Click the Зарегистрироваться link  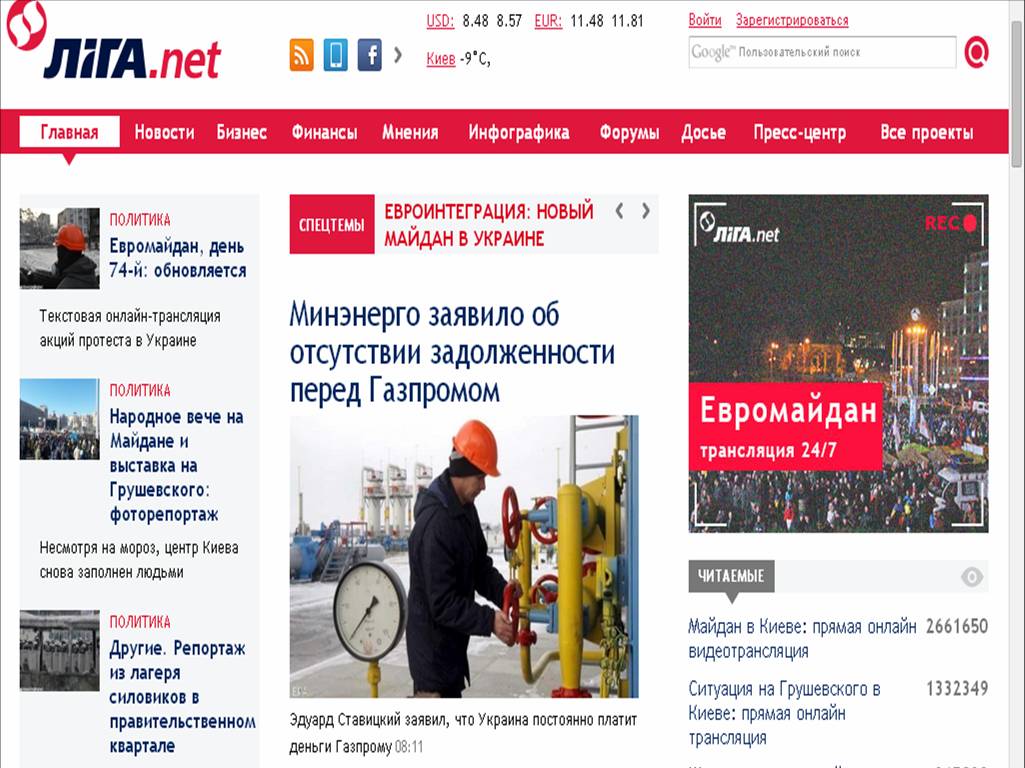pos(792,20)
